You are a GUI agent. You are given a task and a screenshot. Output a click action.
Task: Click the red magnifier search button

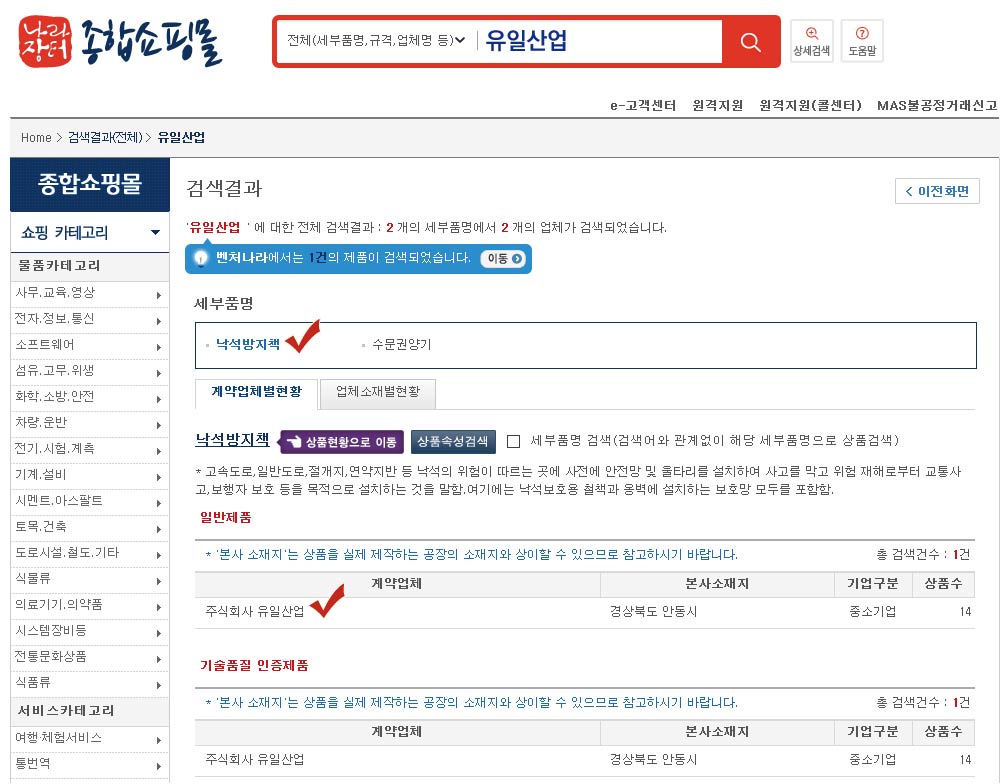(750, 42)
